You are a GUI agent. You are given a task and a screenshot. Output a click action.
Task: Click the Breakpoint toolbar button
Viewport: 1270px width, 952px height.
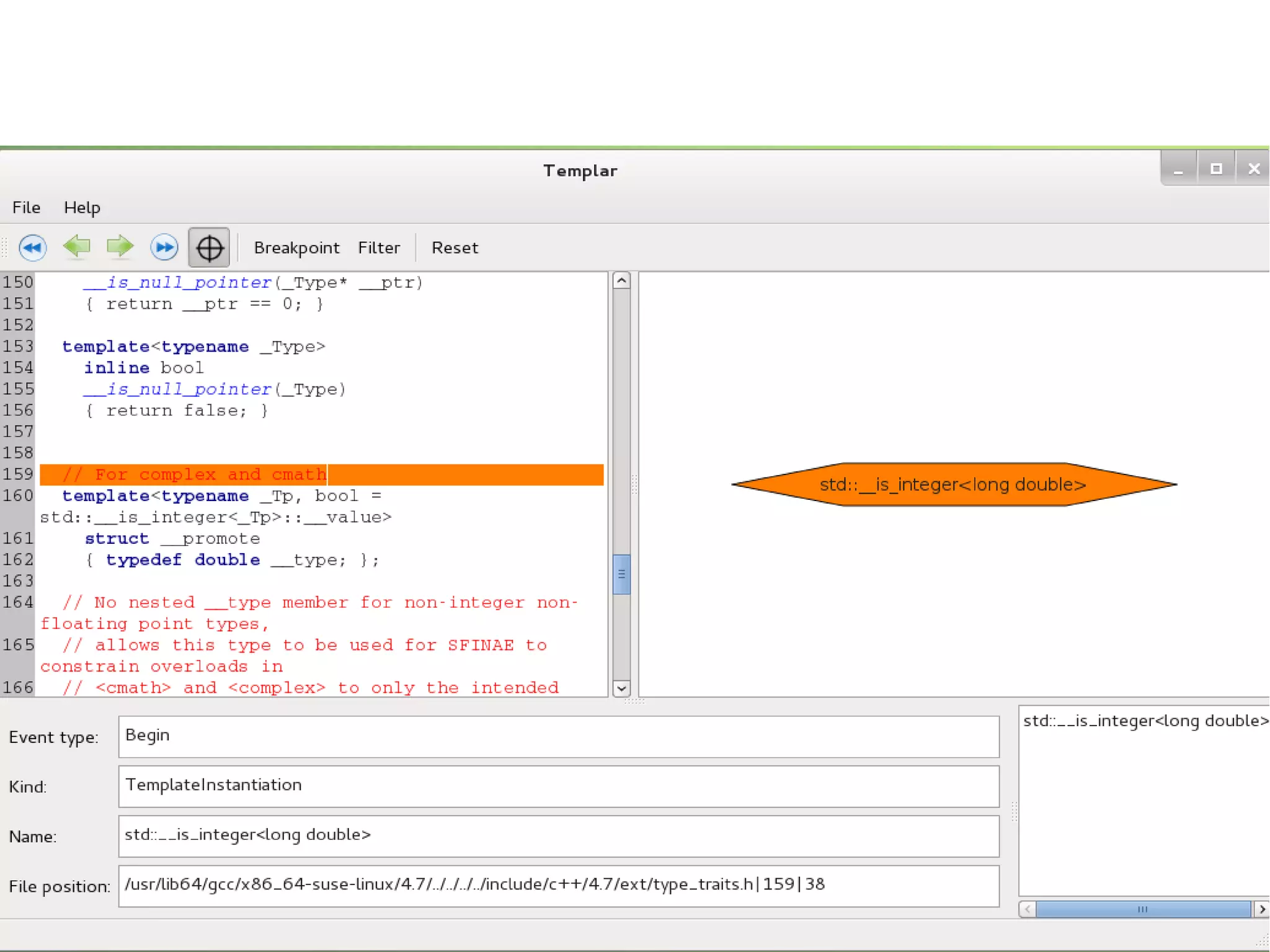pos(296,247)
